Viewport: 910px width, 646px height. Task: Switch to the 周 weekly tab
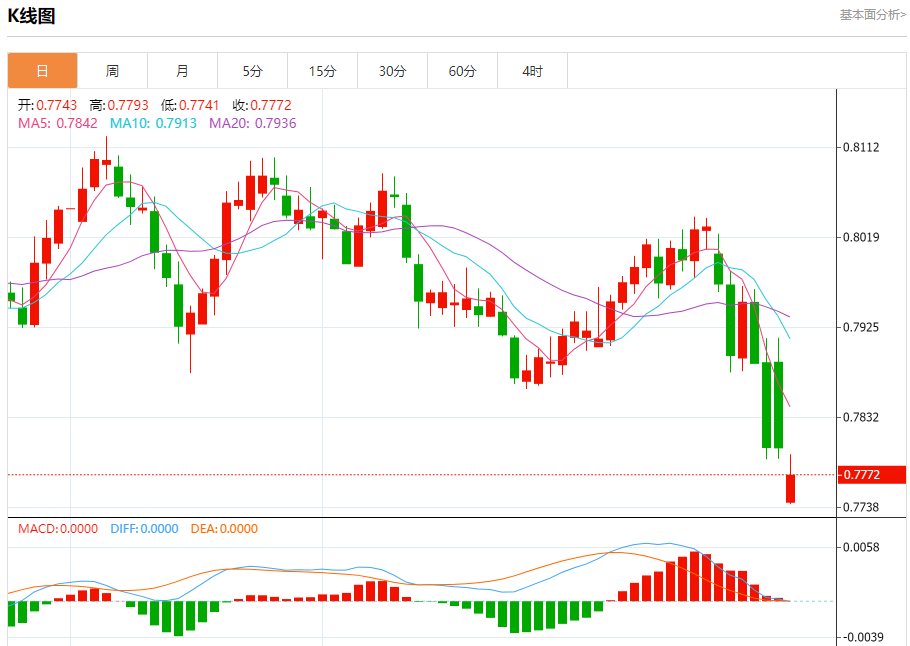pos(112,71)
